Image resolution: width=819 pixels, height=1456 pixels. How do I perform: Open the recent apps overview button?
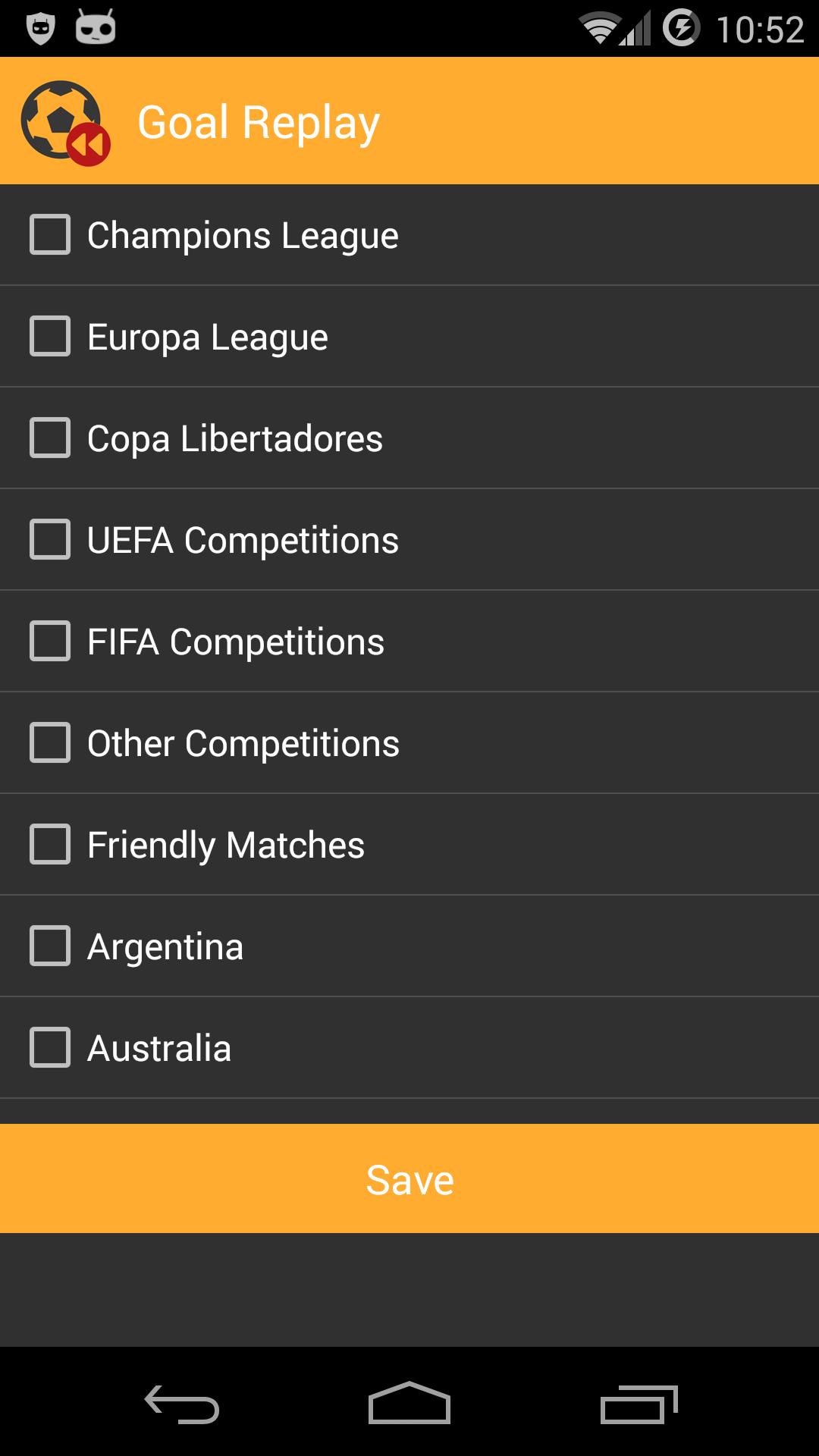tap(639, 1404)
